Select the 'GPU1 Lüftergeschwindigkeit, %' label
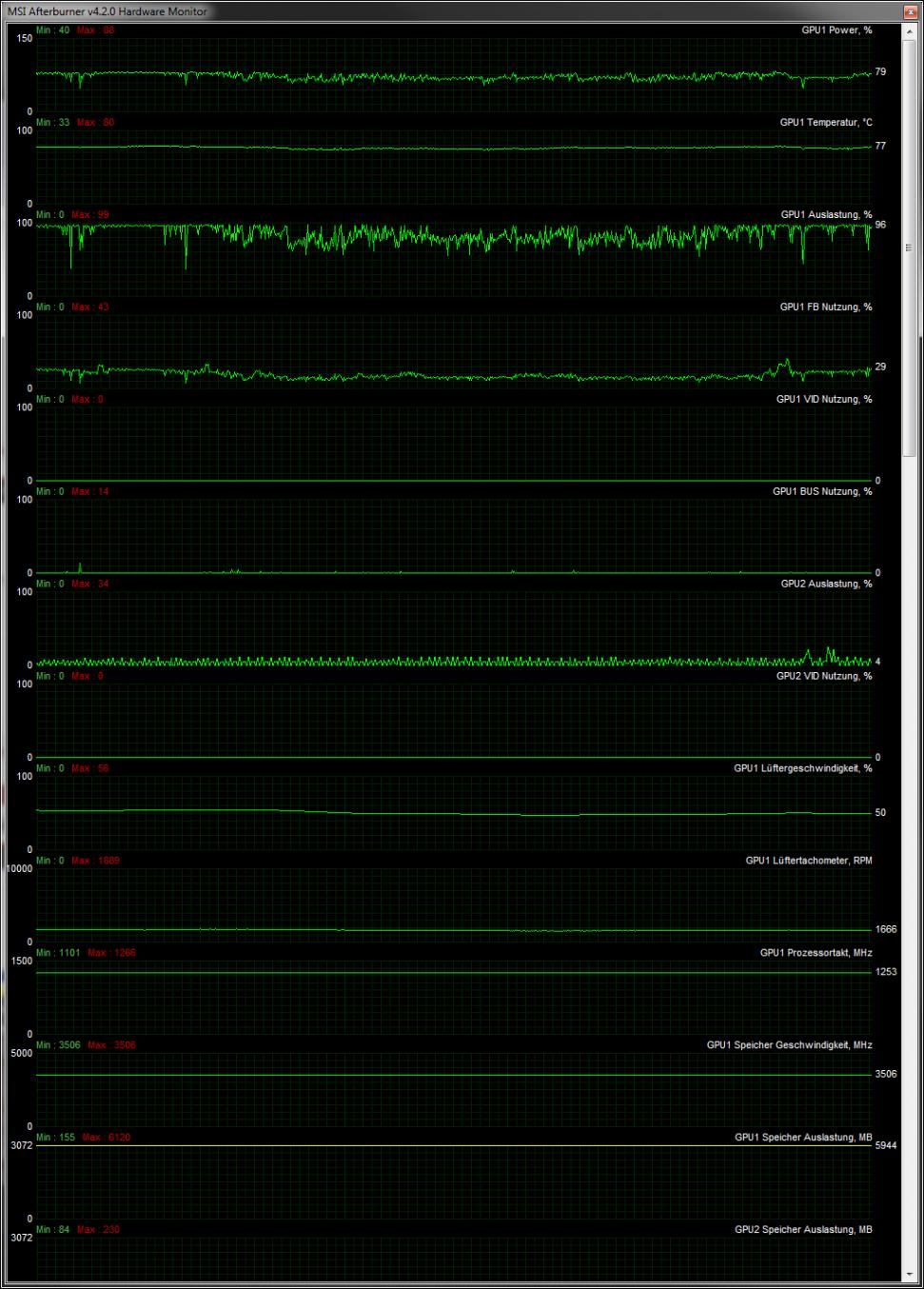The image size is (924, 1289). click(803, 769)
